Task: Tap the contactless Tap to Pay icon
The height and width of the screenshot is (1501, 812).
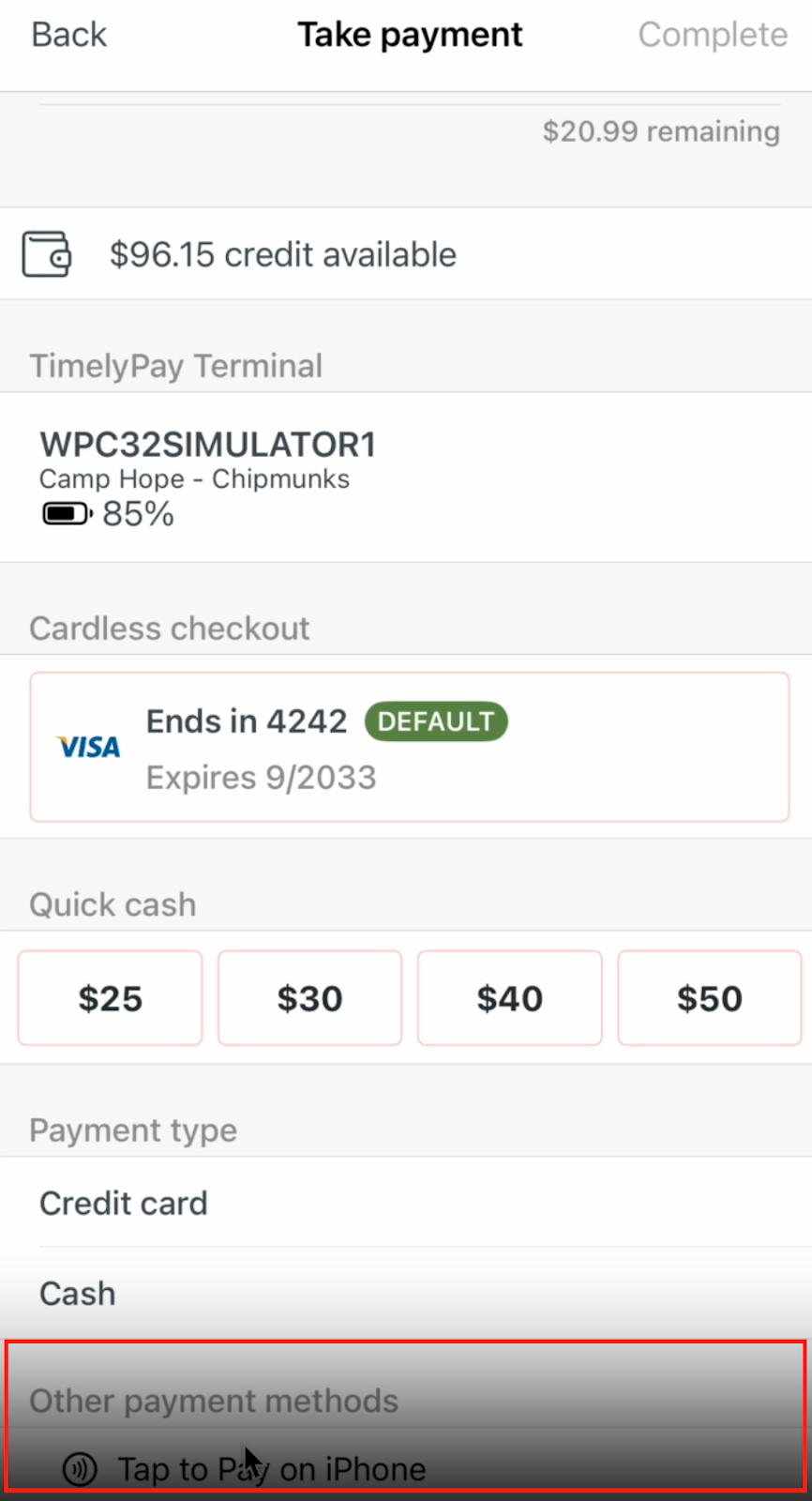Action: point(80,1468)
